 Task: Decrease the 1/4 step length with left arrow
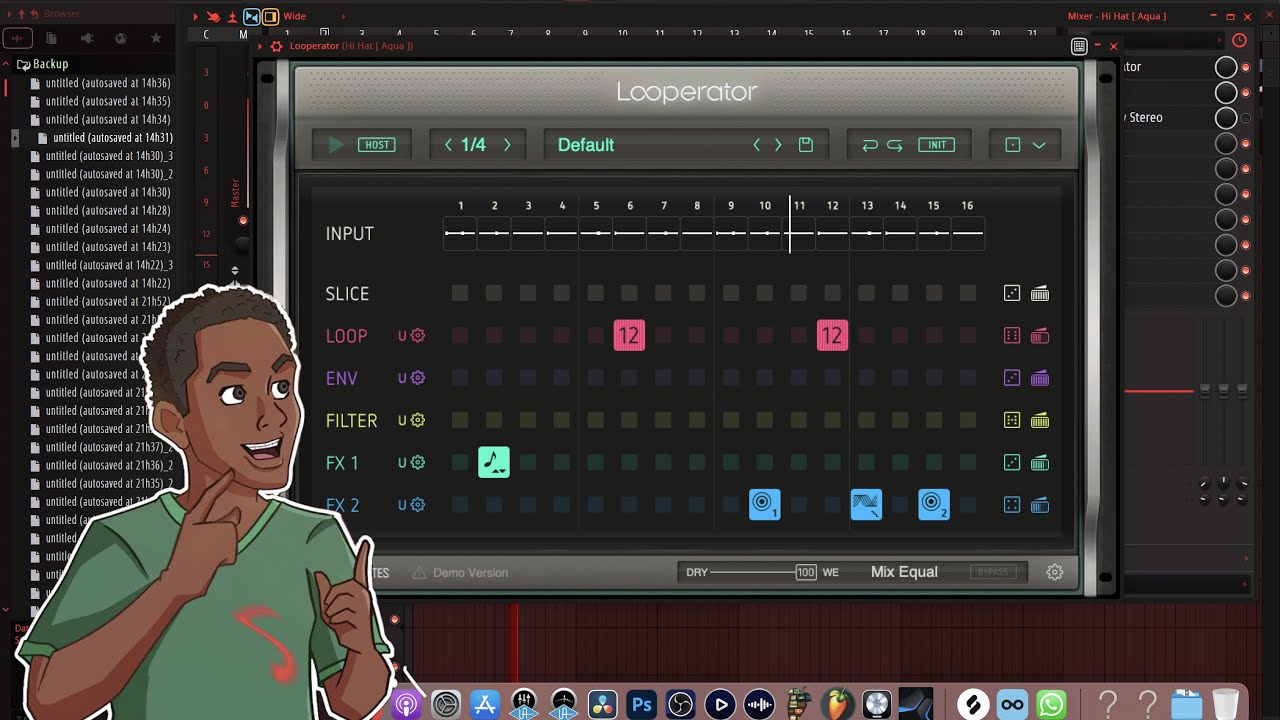coord(448,145)
